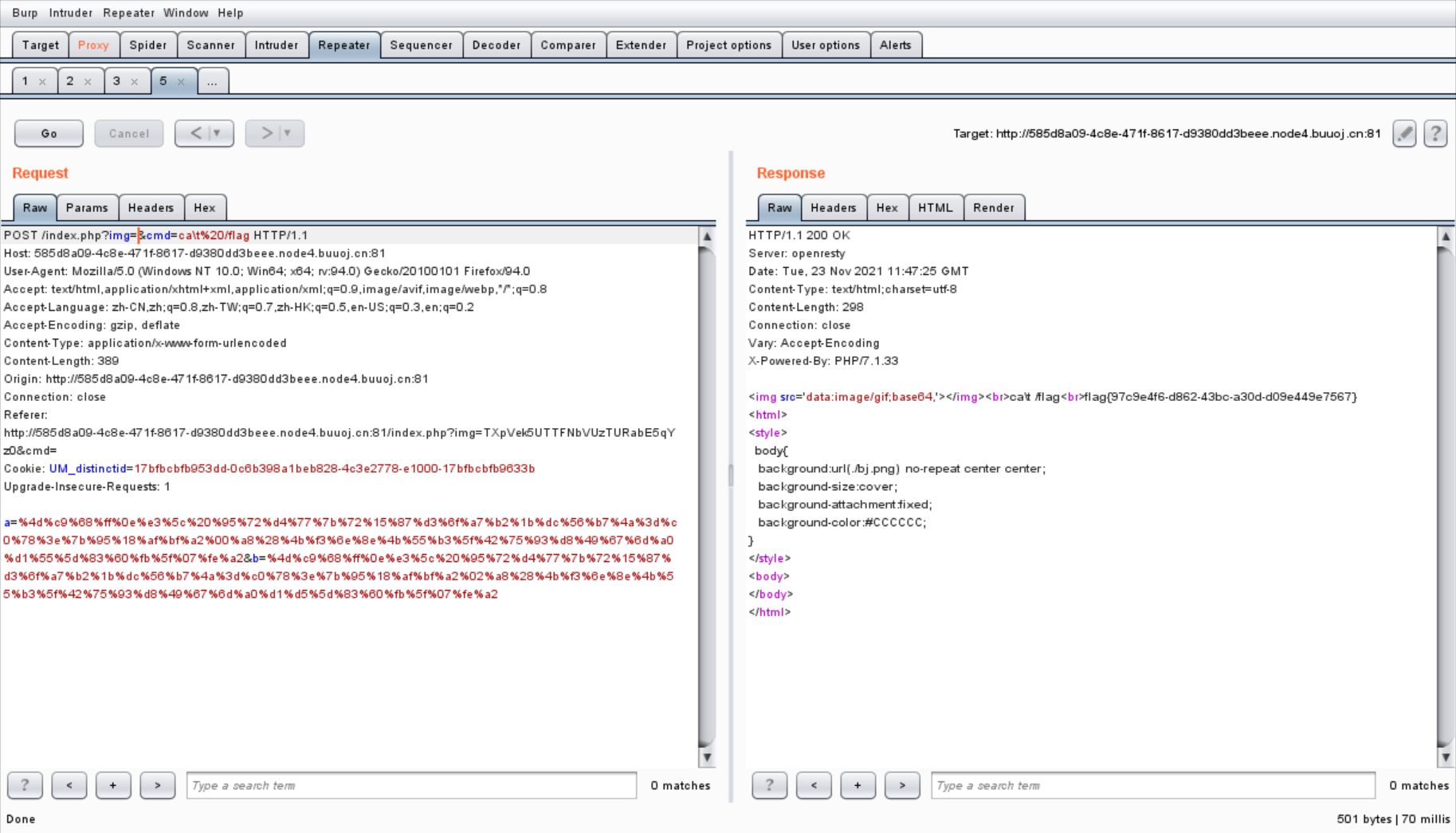Open the history forward dropdown arrow
Image resolution: width=1456 pixels, height=833 pixels.
(288, 133)
